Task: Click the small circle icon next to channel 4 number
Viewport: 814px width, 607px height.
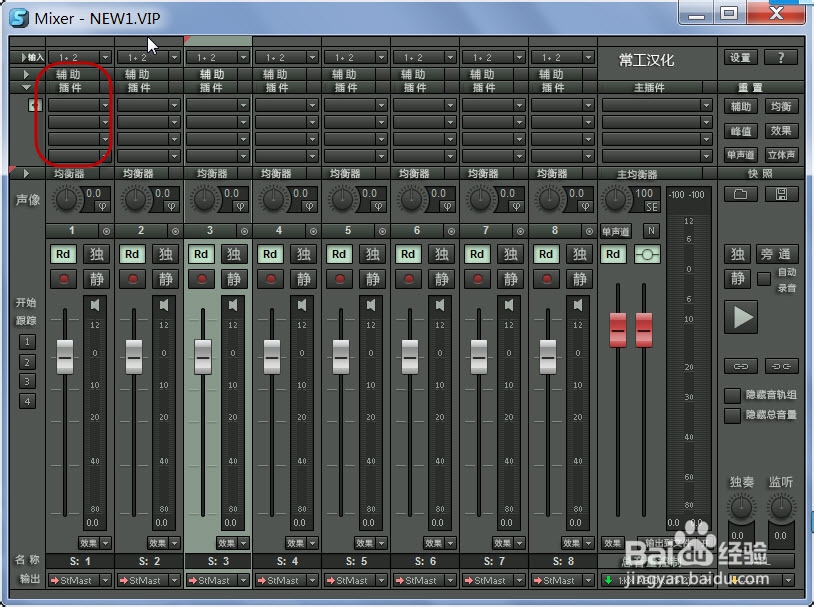Action: [314, 231]
